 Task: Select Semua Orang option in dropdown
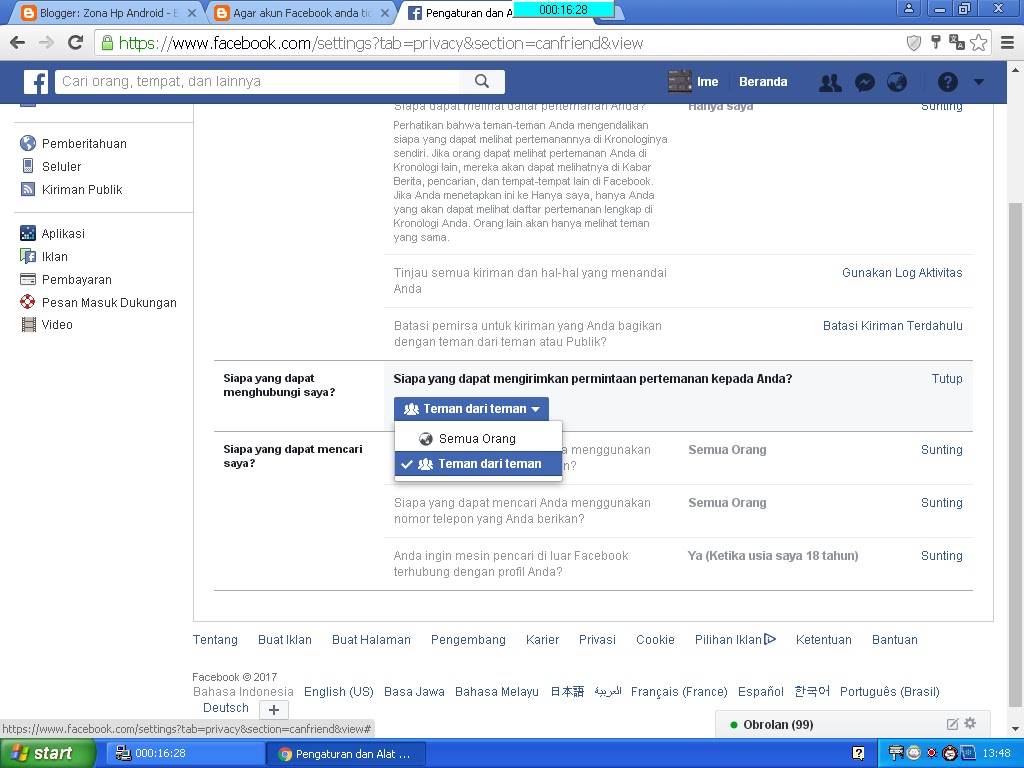478,439
